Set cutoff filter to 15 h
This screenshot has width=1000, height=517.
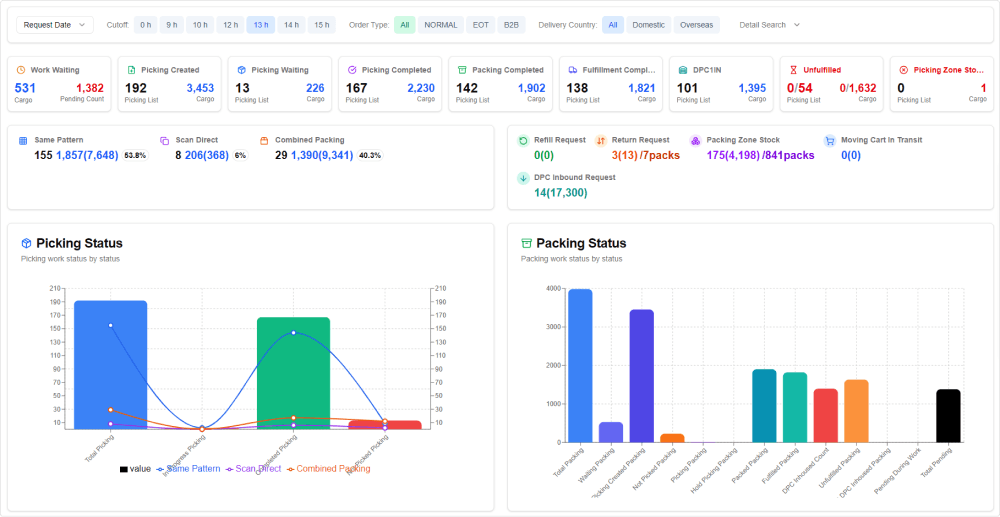(321, 25)
